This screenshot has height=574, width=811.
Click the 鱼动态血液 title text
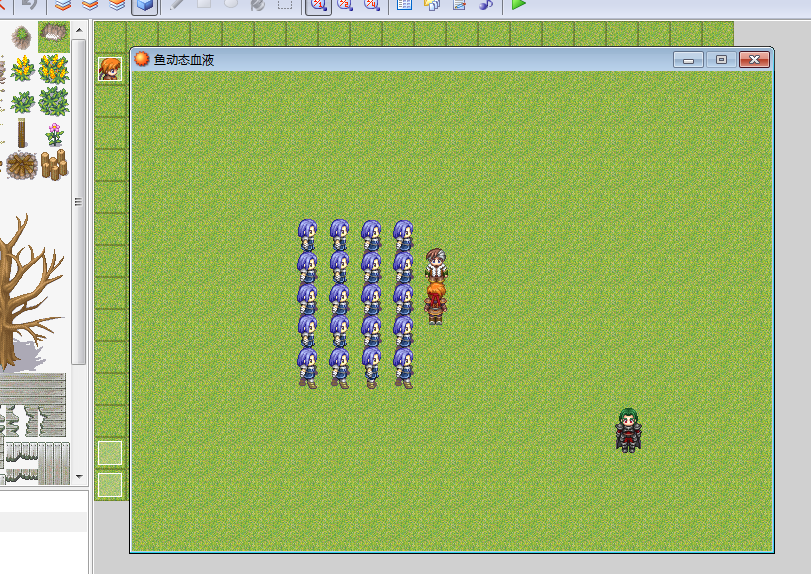click(184, 60)
